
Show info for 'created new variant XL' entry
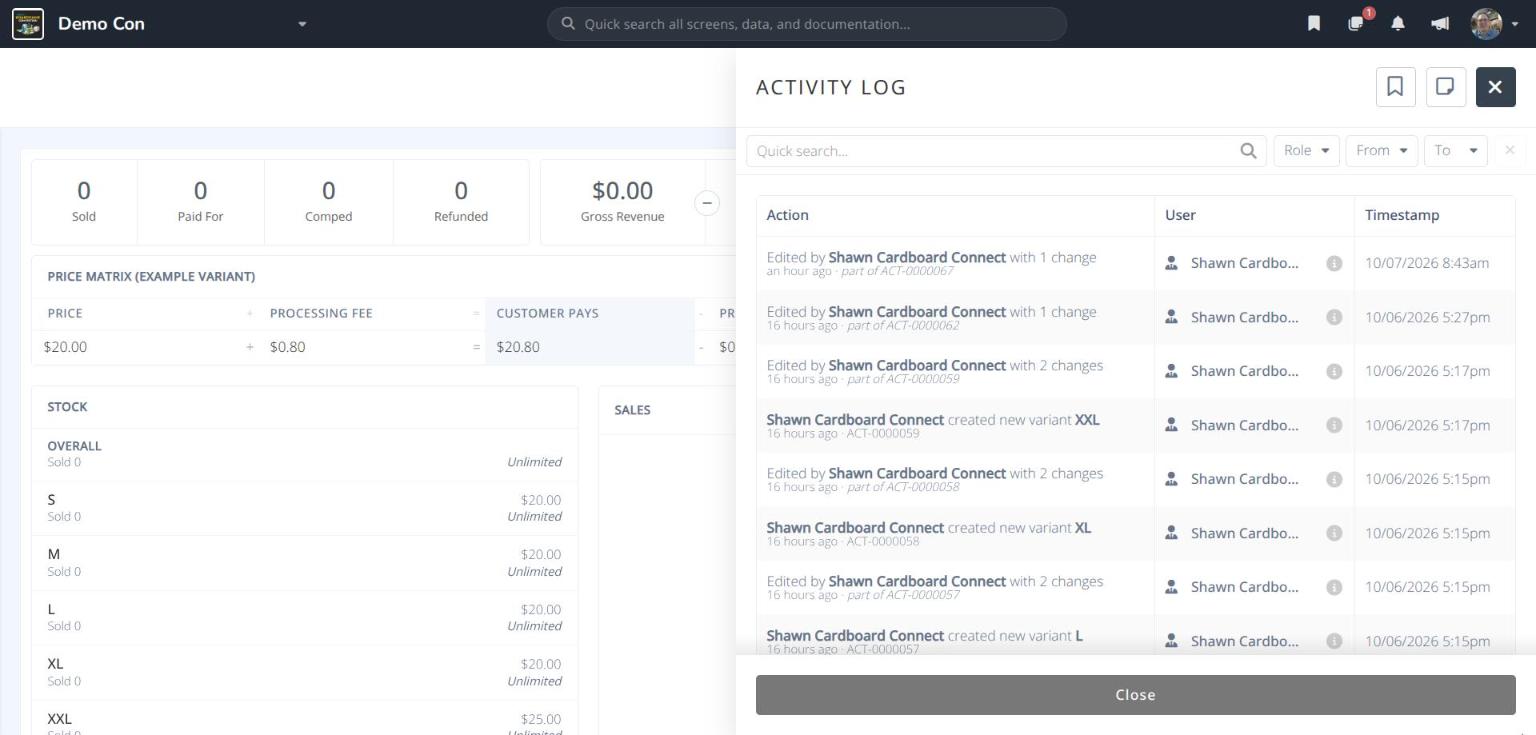(1333, 534)
